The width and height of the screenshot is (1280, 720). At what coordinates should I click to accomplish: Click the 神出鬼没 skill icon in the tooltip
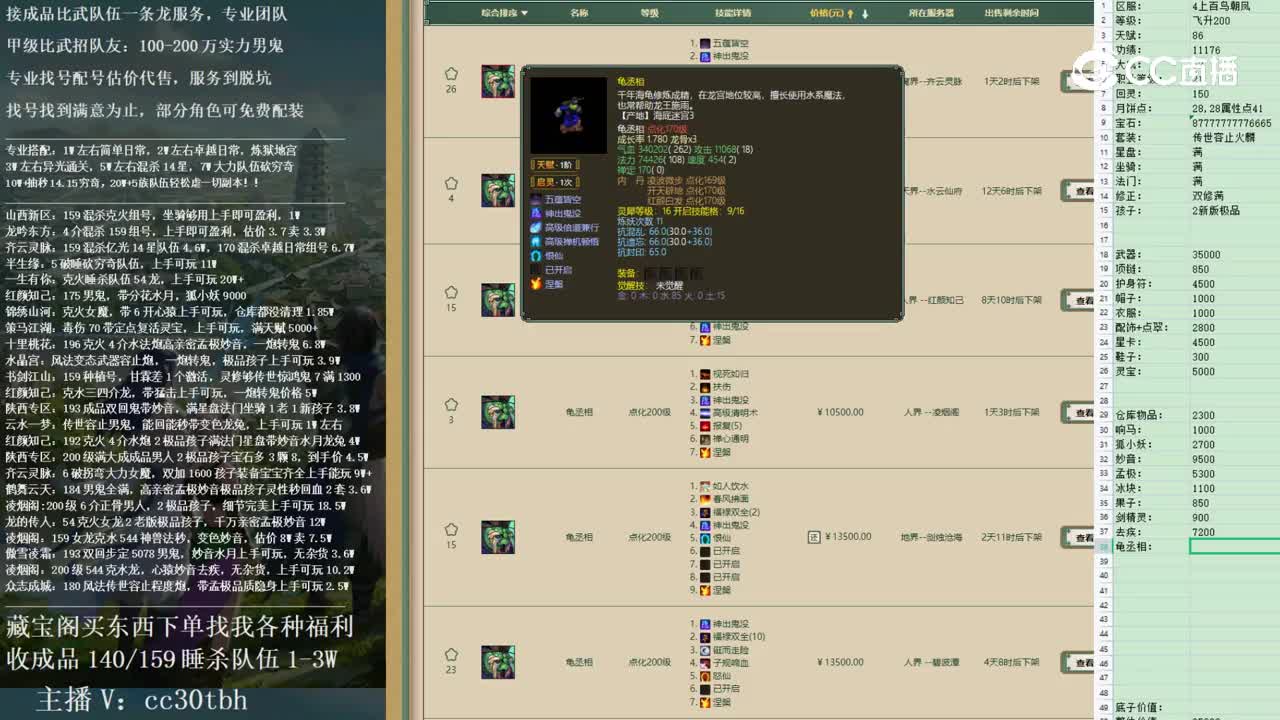click(x=536, y=212)
